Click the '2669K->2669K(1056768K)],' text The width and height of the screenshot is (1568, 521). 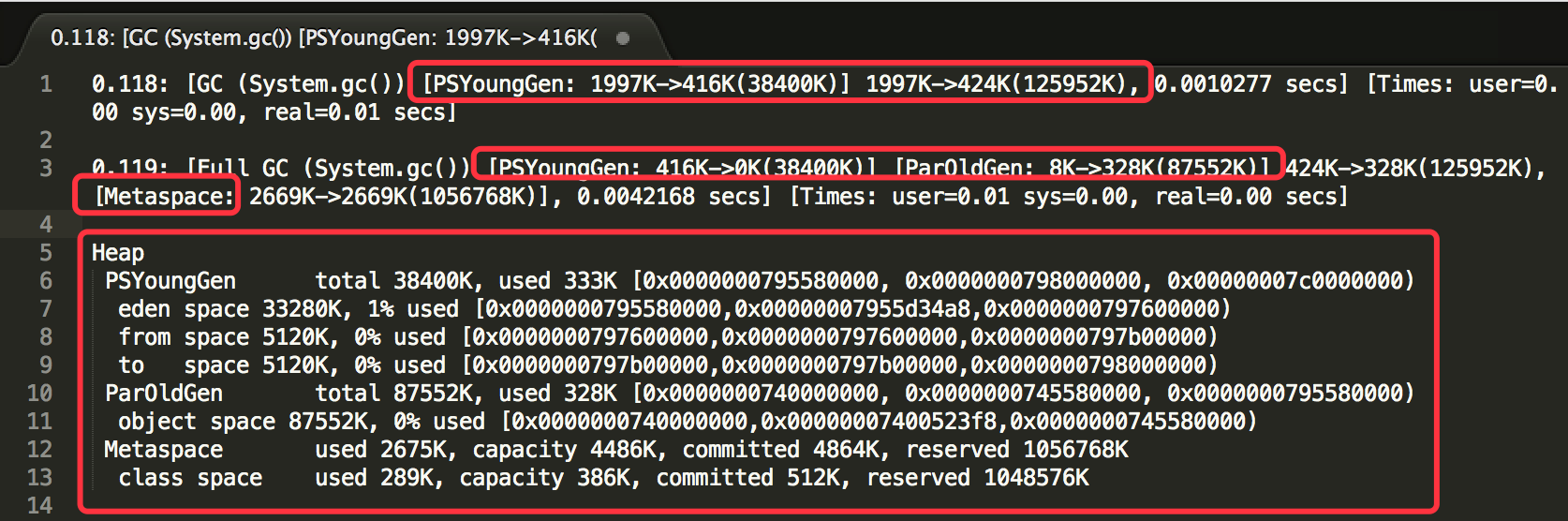click(406, 197)
